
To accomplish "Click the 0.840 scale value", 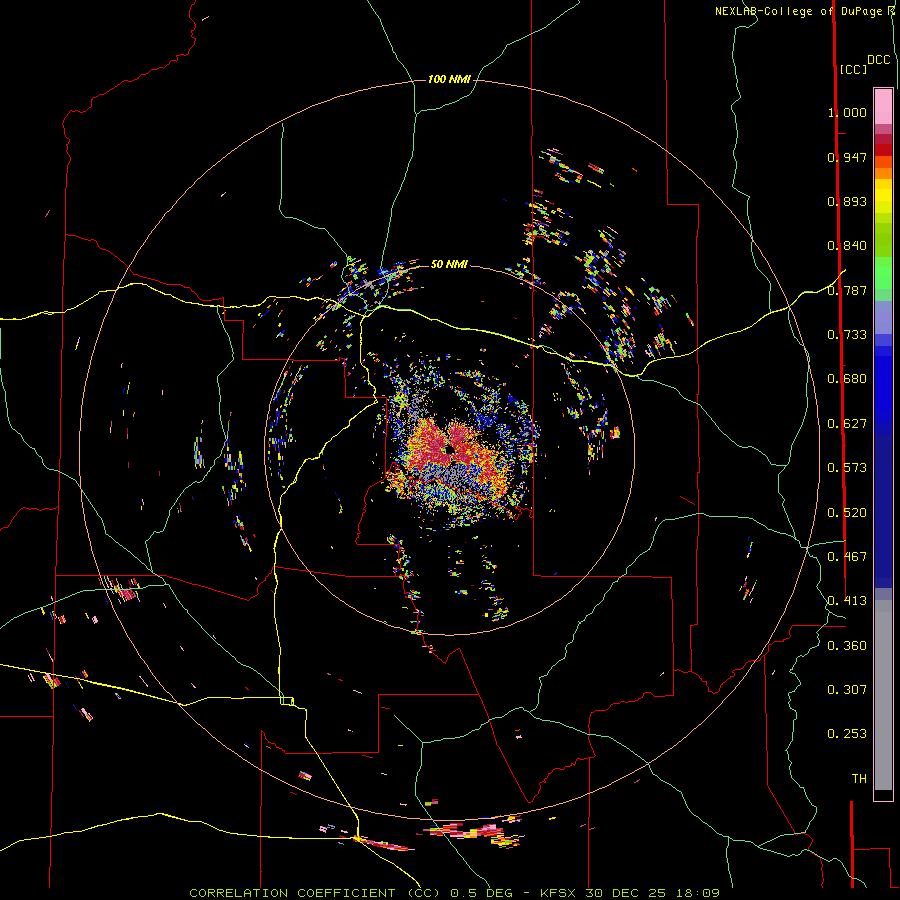I will click(847, 246).
